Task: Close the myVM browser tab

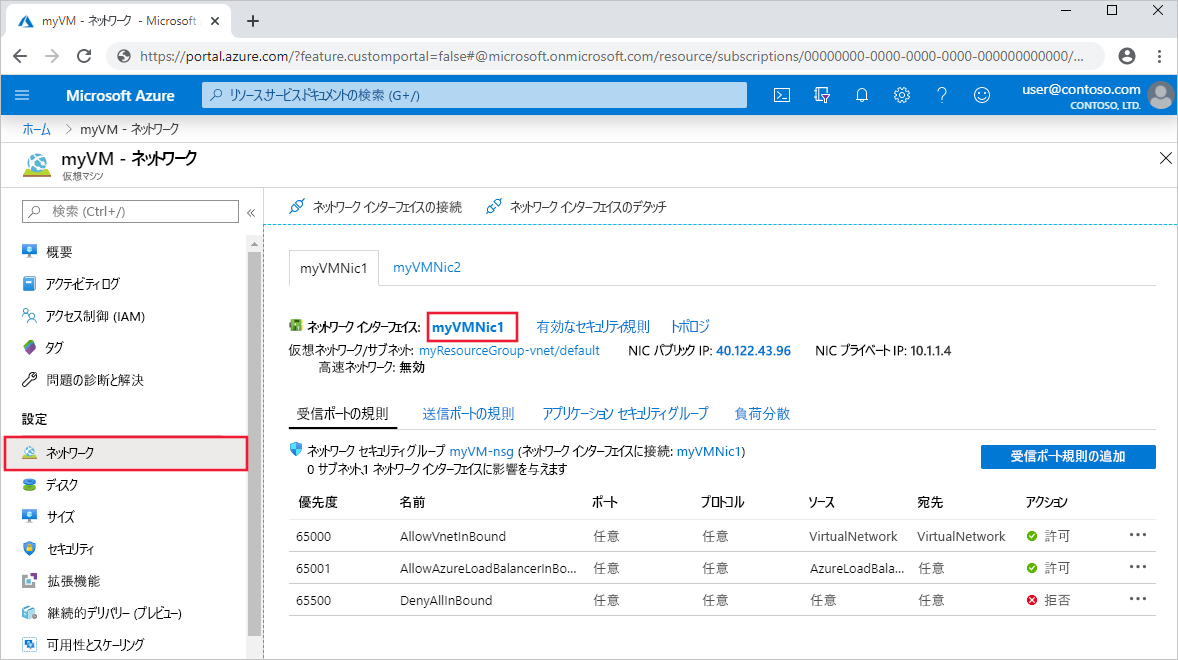Action: [215, 21]
